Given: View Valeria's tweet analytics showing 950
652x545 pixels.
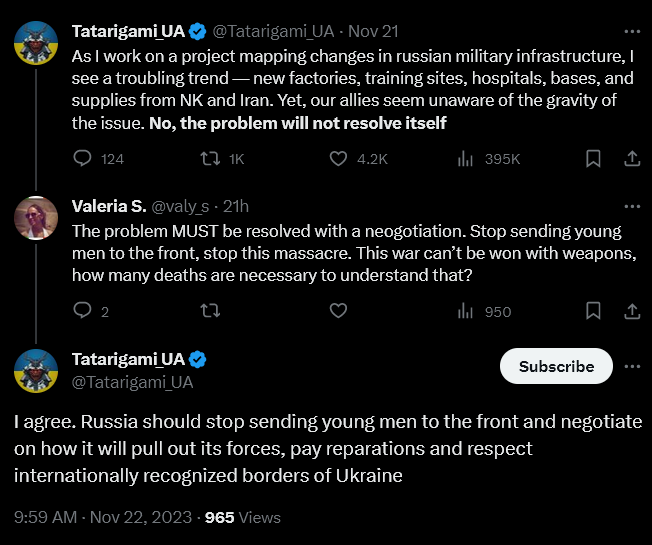Looking at the screenshot, I should [465, 311].
